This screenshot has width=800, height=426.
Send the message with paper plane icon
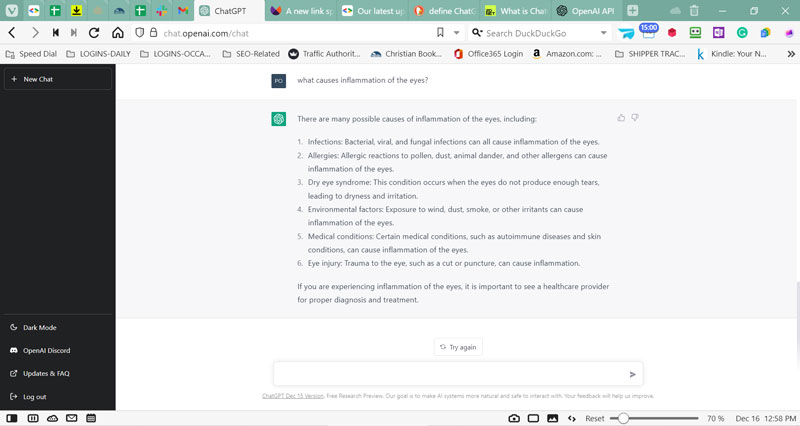coord(632,374)
